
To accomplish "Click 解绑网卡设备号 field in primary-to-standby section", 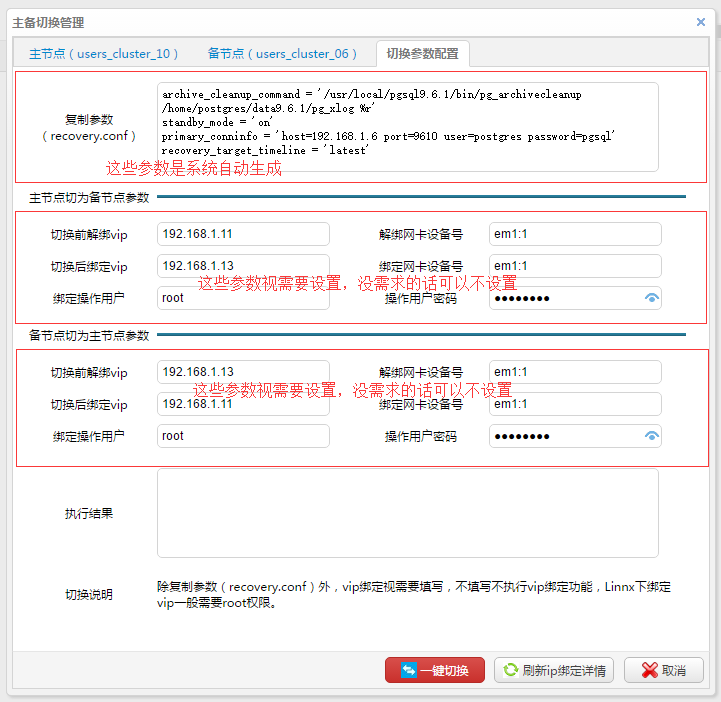I will point(575,234).
